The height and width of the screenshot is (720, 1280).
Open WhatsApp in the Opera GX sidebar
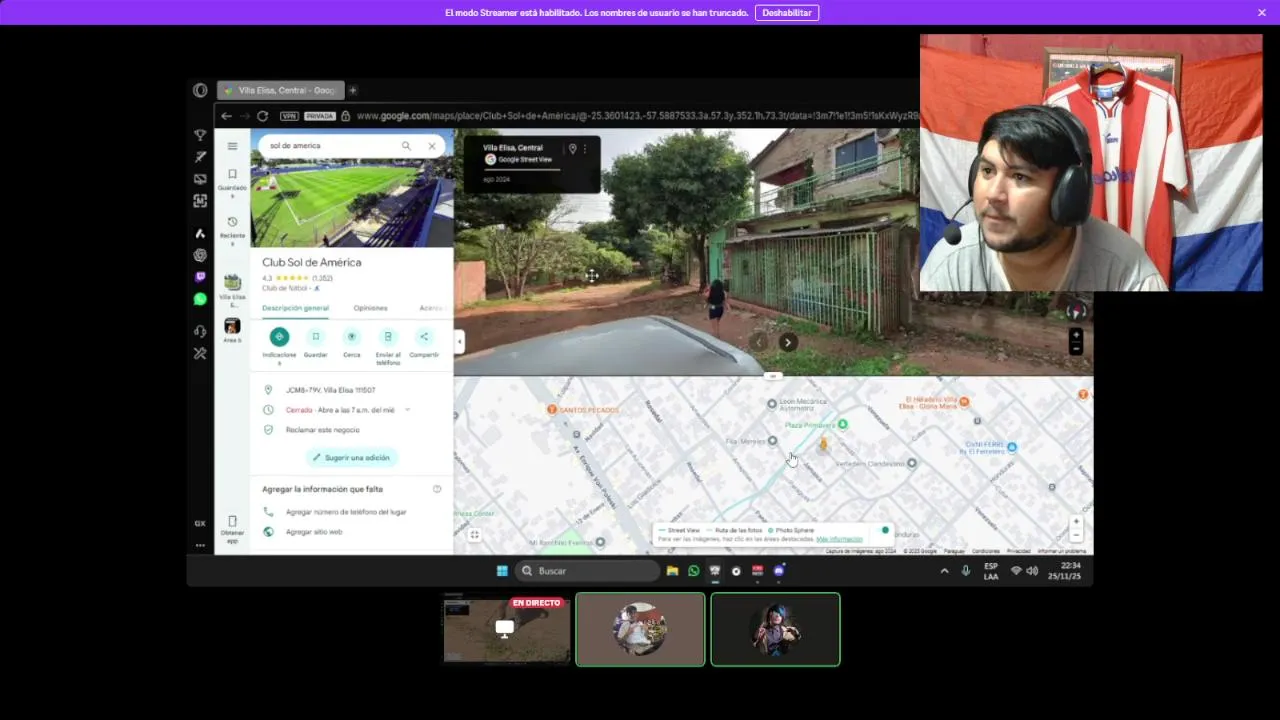[x=200, y=299]
